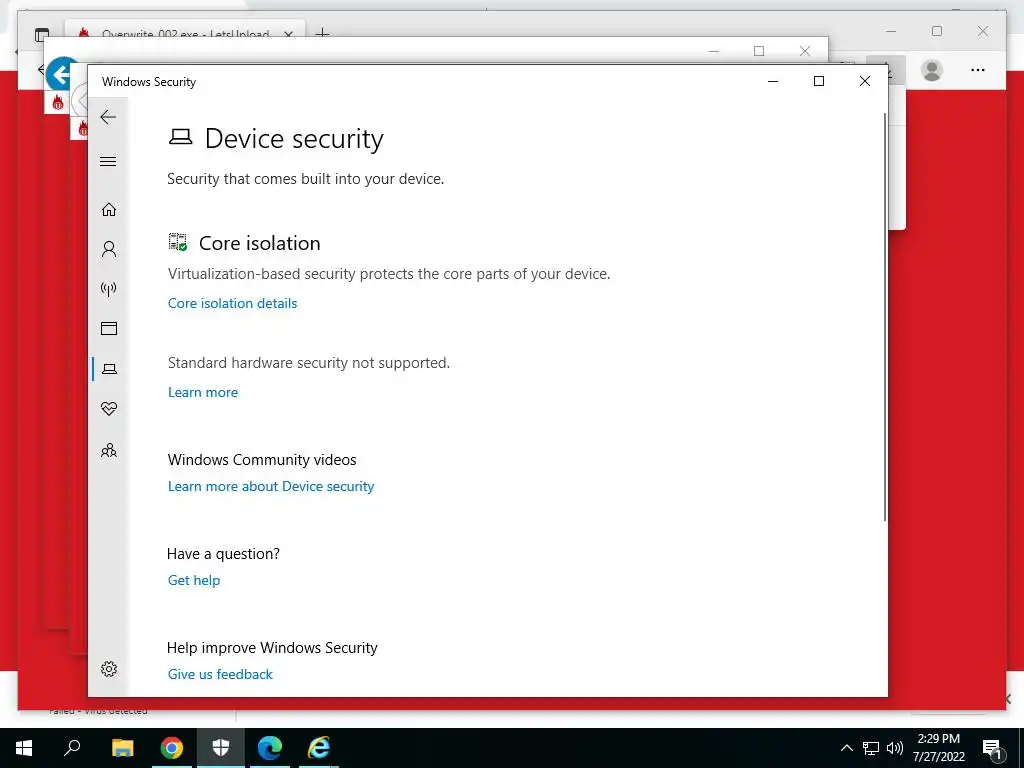The height and width of the screenshot is (768, 1024).
Task: Open network status tray icon
Action: click(x=871, y=748)
